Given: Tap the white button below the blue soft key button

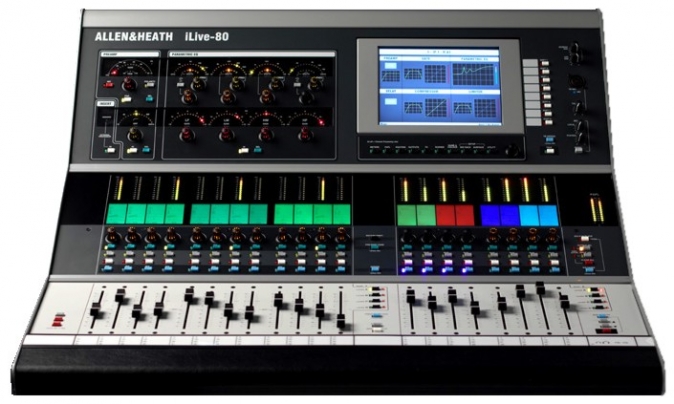Looking at the screenshot, I should (548, 150).
